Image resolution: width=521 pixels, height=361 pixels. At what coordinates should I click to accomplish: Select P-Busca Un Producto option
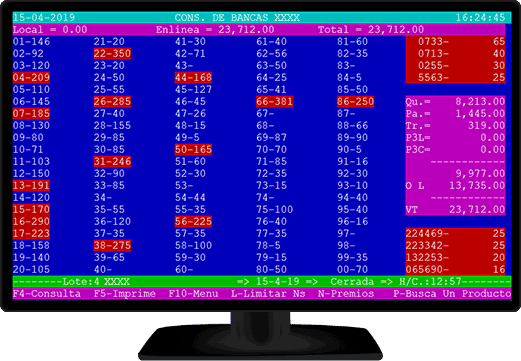452,294
